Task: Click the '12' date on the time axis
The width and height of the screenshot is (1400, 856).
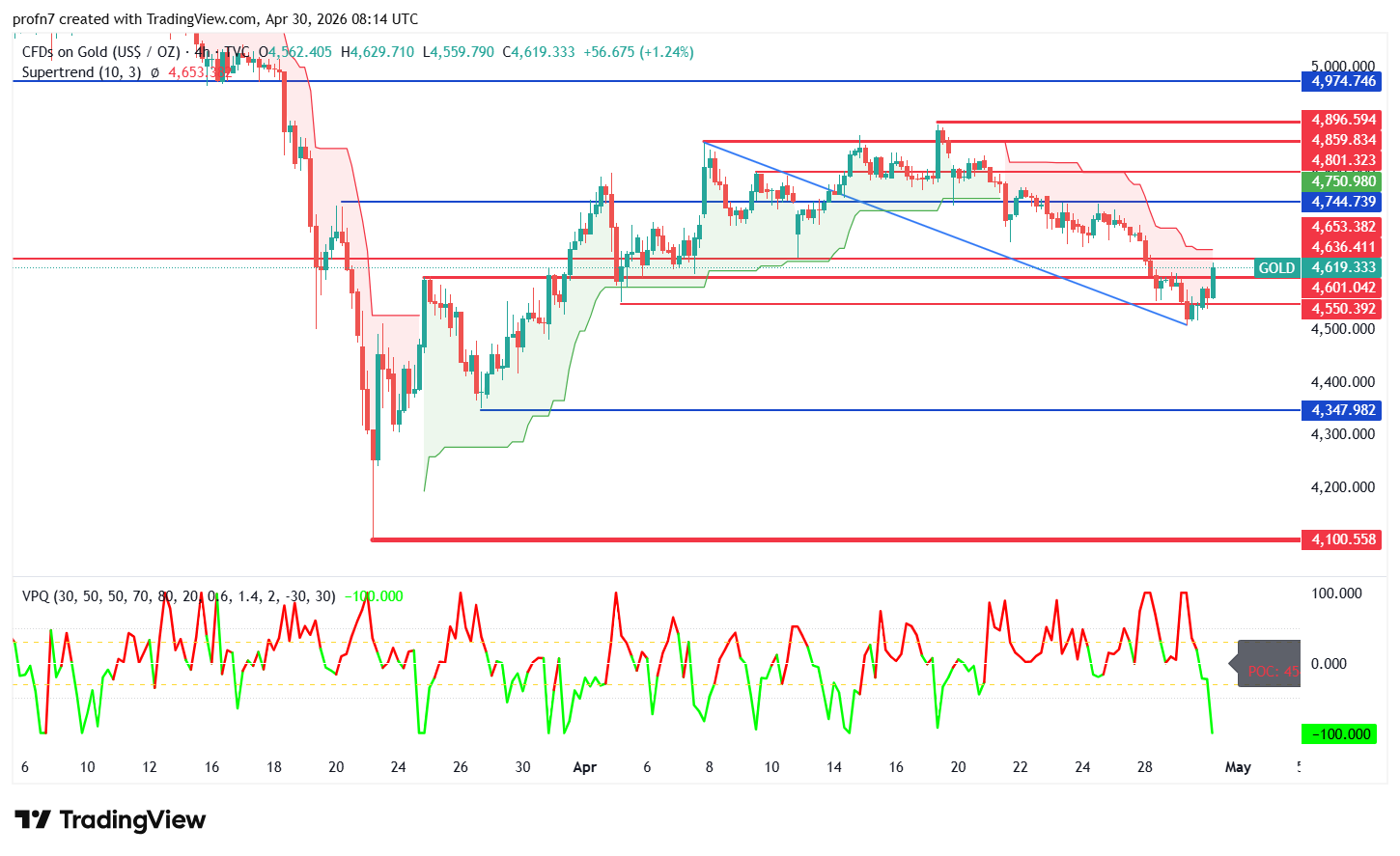Action: pyautogui.click(x=150, y=767)
